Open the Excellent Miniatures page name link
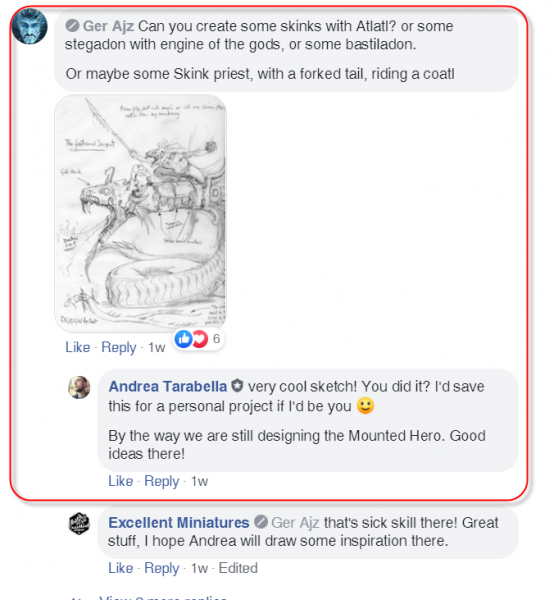This screenshot has width=554, height=600. click(179, 523)
